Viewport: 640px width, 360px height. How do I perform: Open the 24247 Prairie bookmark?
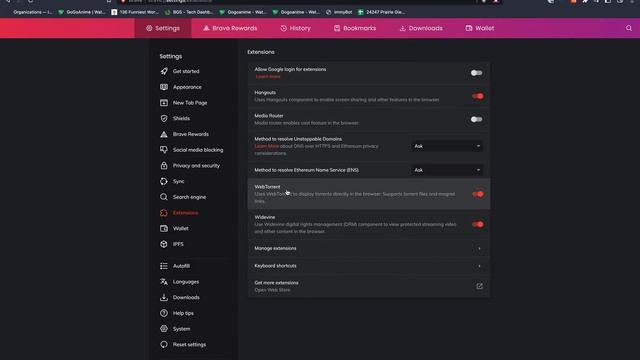pyautogui.click(x=382, y=12)
